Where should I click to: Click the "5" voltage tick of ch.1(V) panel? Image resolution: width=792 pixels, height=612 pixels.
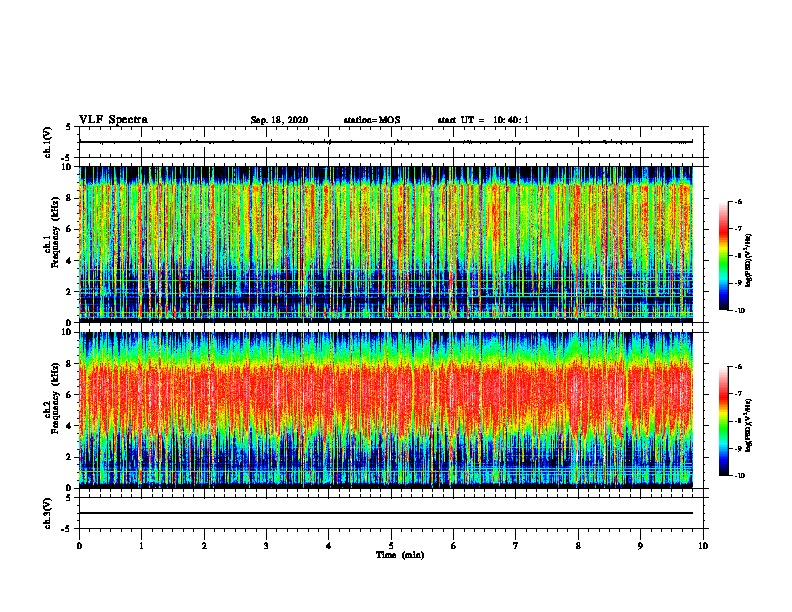69,127
